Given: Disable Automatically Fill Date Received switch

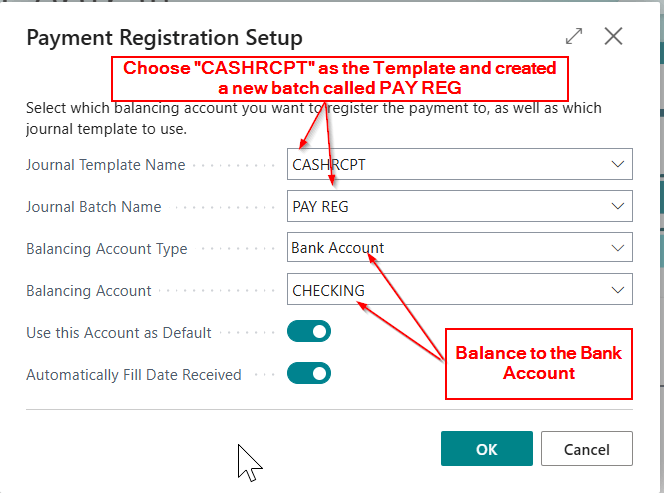Looking at the screenshot, I should [309, 374].
